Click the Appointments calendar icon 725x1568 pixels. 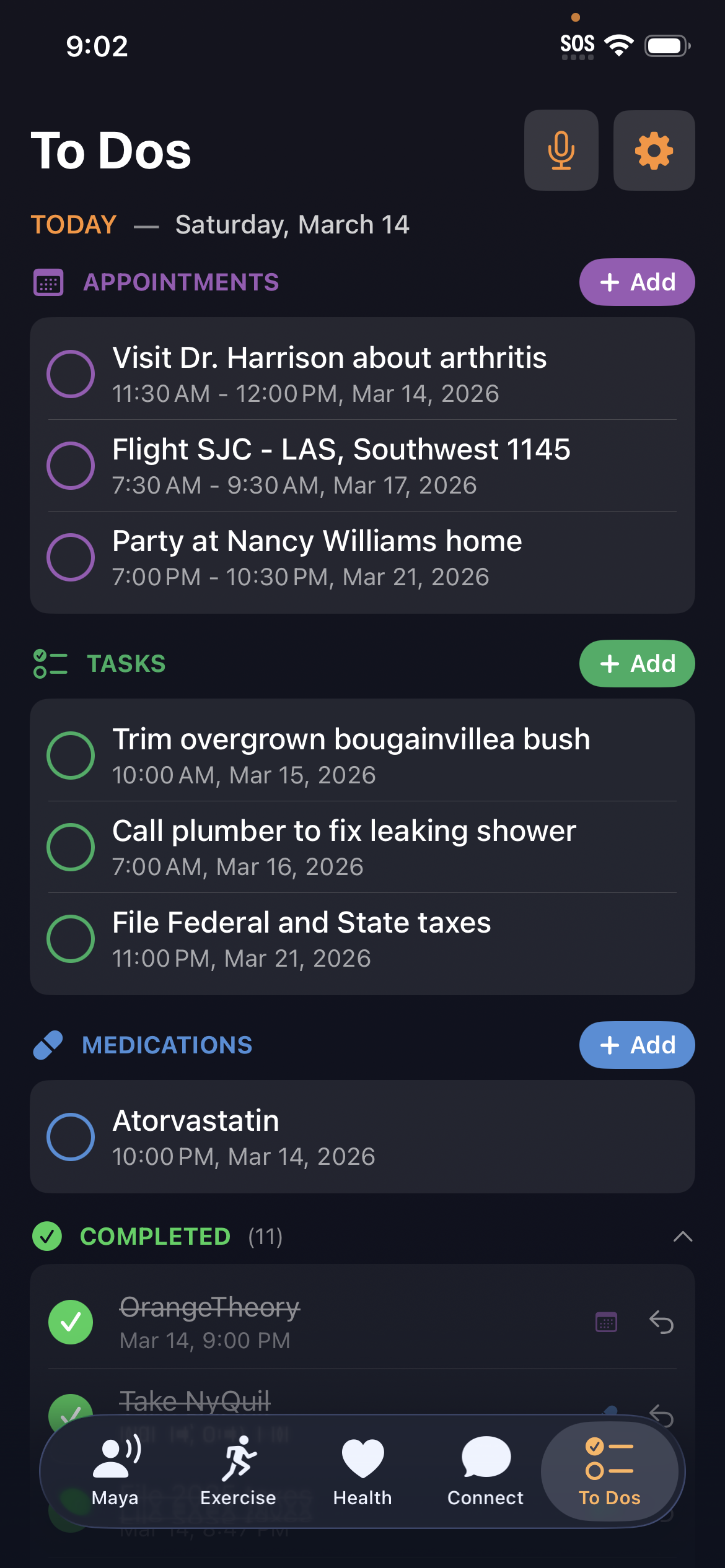(48, 283)
